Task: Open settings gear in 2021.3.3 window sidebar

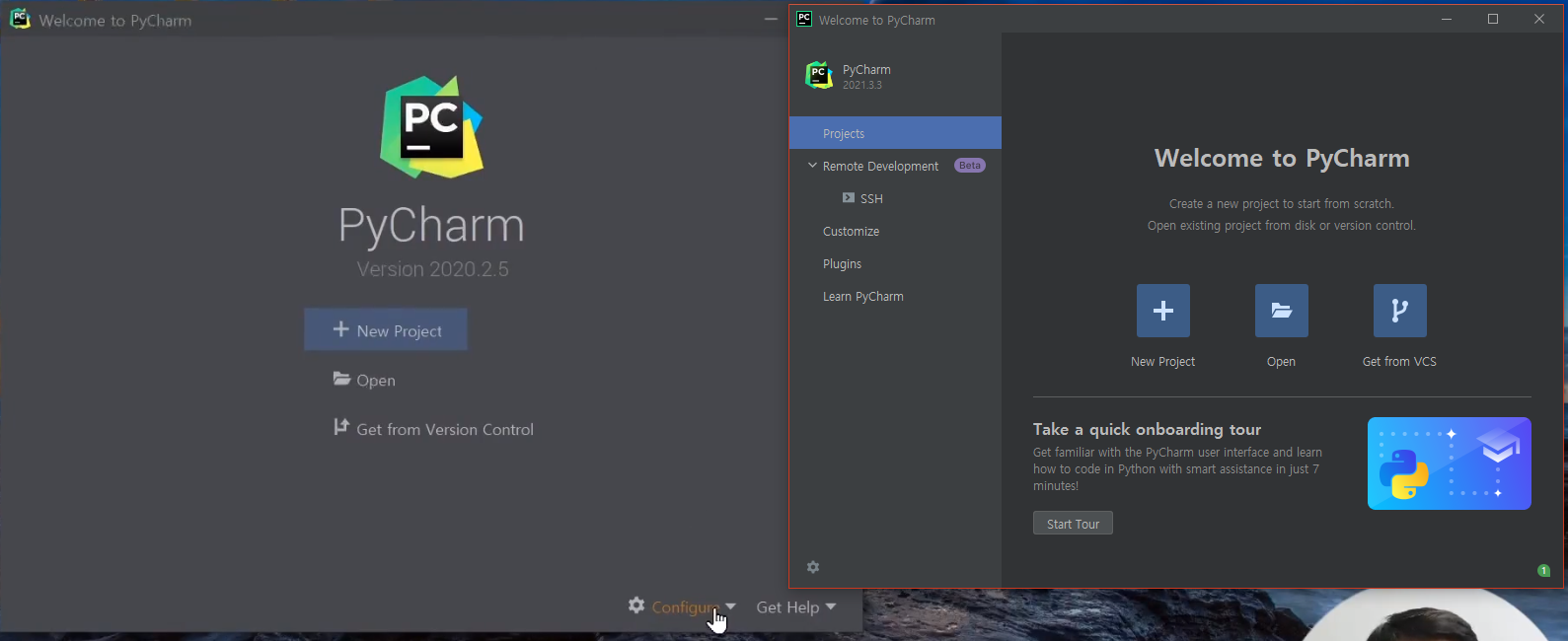Action: [x=813, y=567]
